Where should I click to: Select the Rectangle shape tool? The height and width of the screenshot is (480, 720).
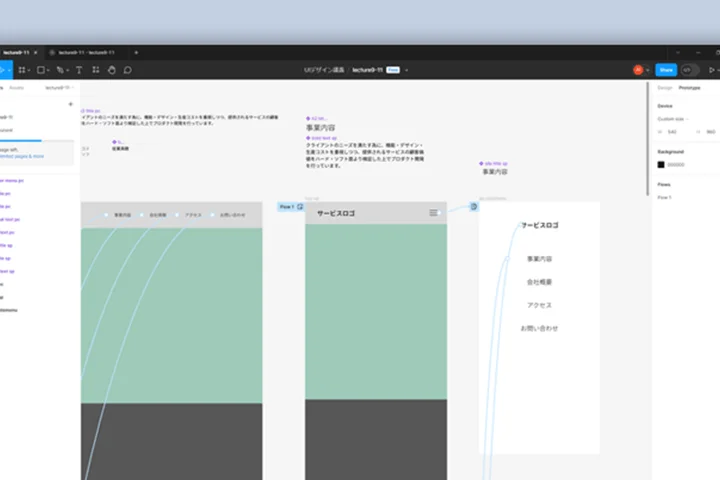coord(40,70)
